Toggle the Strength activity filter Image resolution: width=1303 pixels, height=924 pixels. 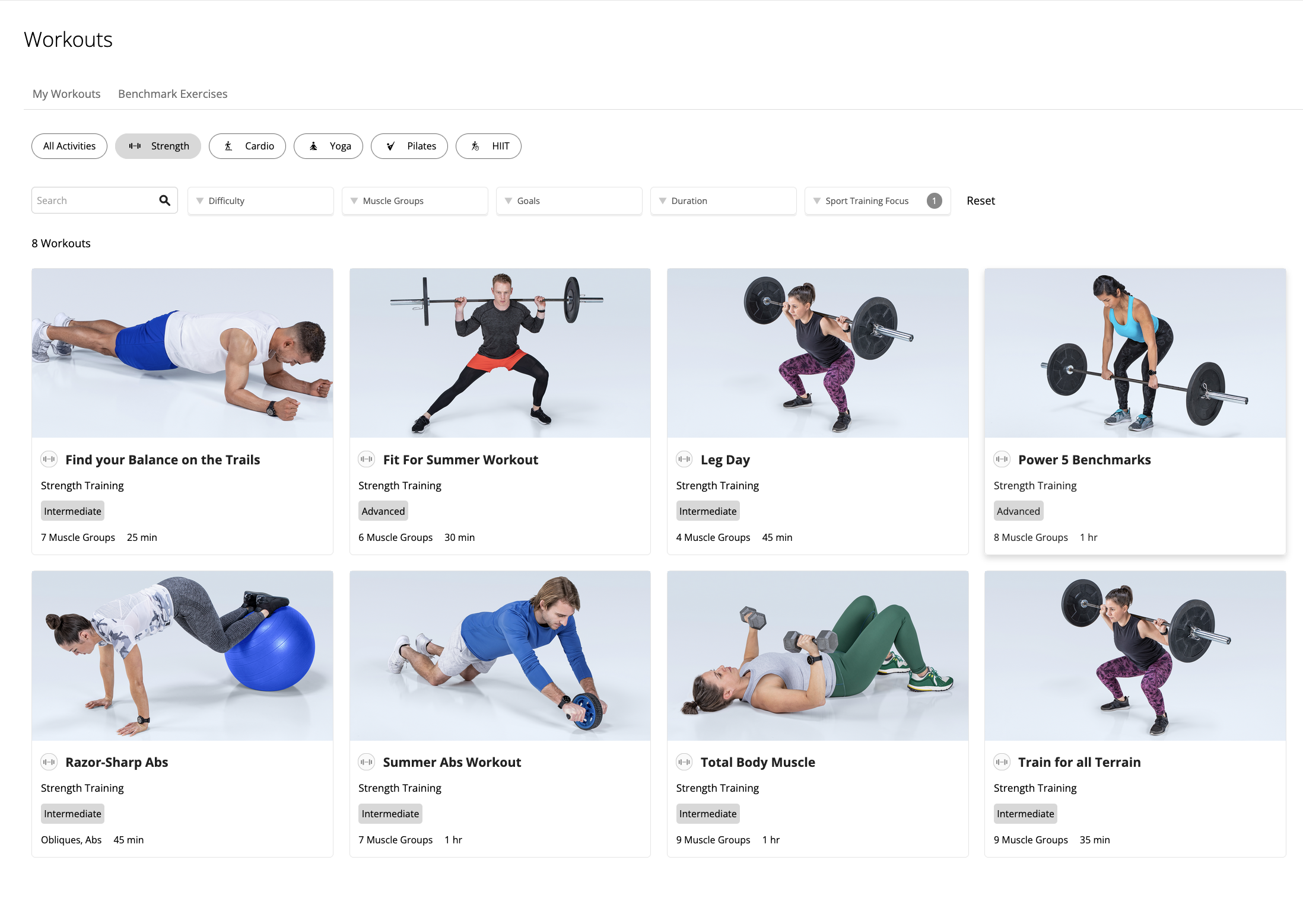tap(158, 146)
